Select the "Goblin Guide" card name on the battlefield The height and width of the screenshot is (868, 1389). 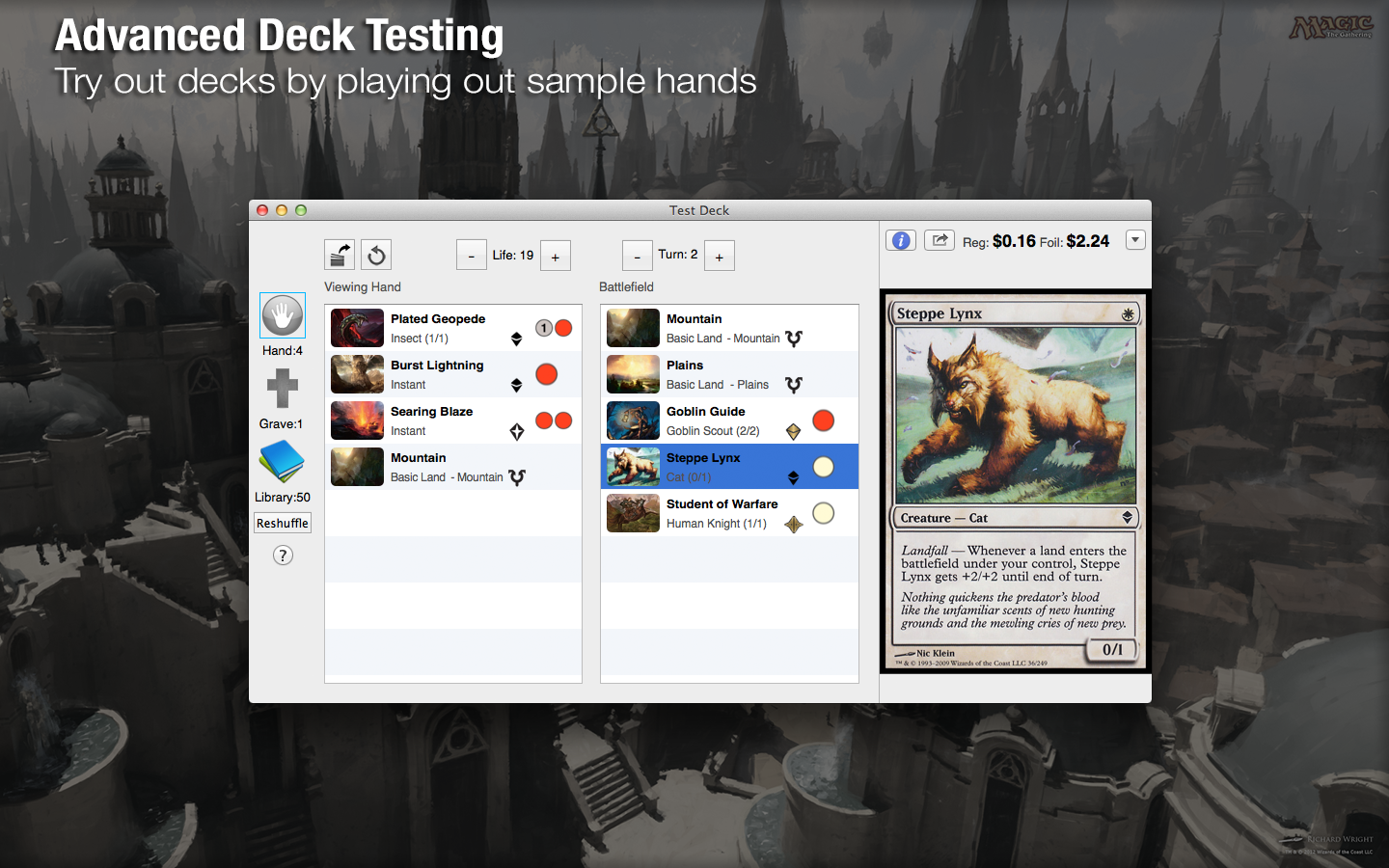click(x=706, y=412)
